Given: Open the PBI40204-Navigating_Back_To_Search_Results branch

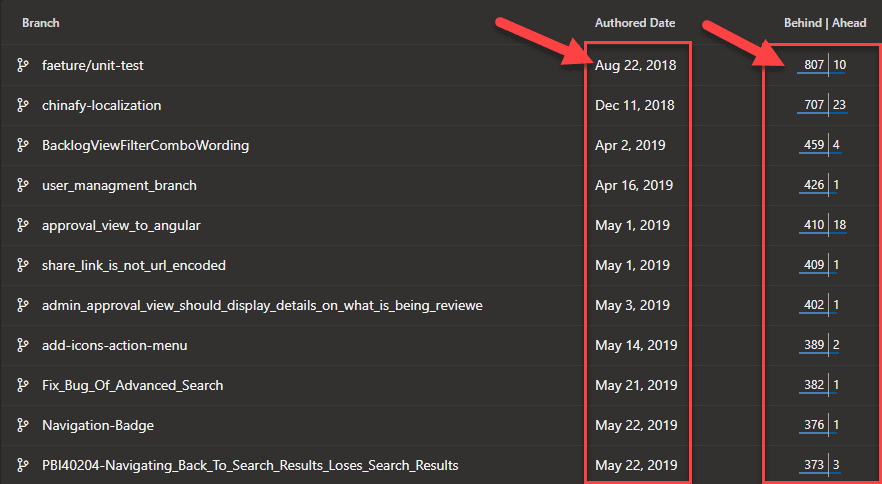Looking at the screenshot, I should click(x=250, y=465).
